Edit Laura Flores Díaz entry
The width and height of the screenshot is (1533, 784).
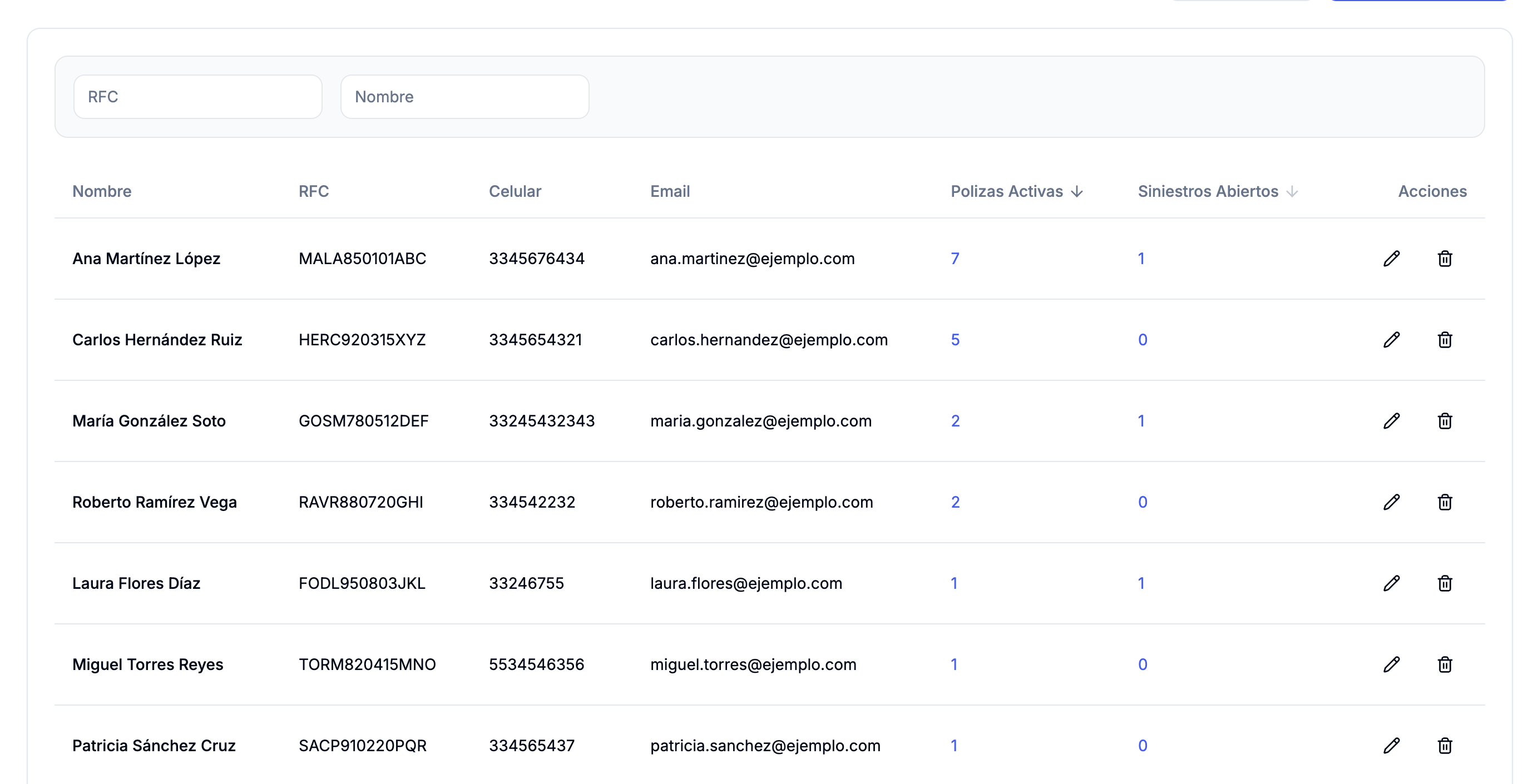click(1391, 583)
